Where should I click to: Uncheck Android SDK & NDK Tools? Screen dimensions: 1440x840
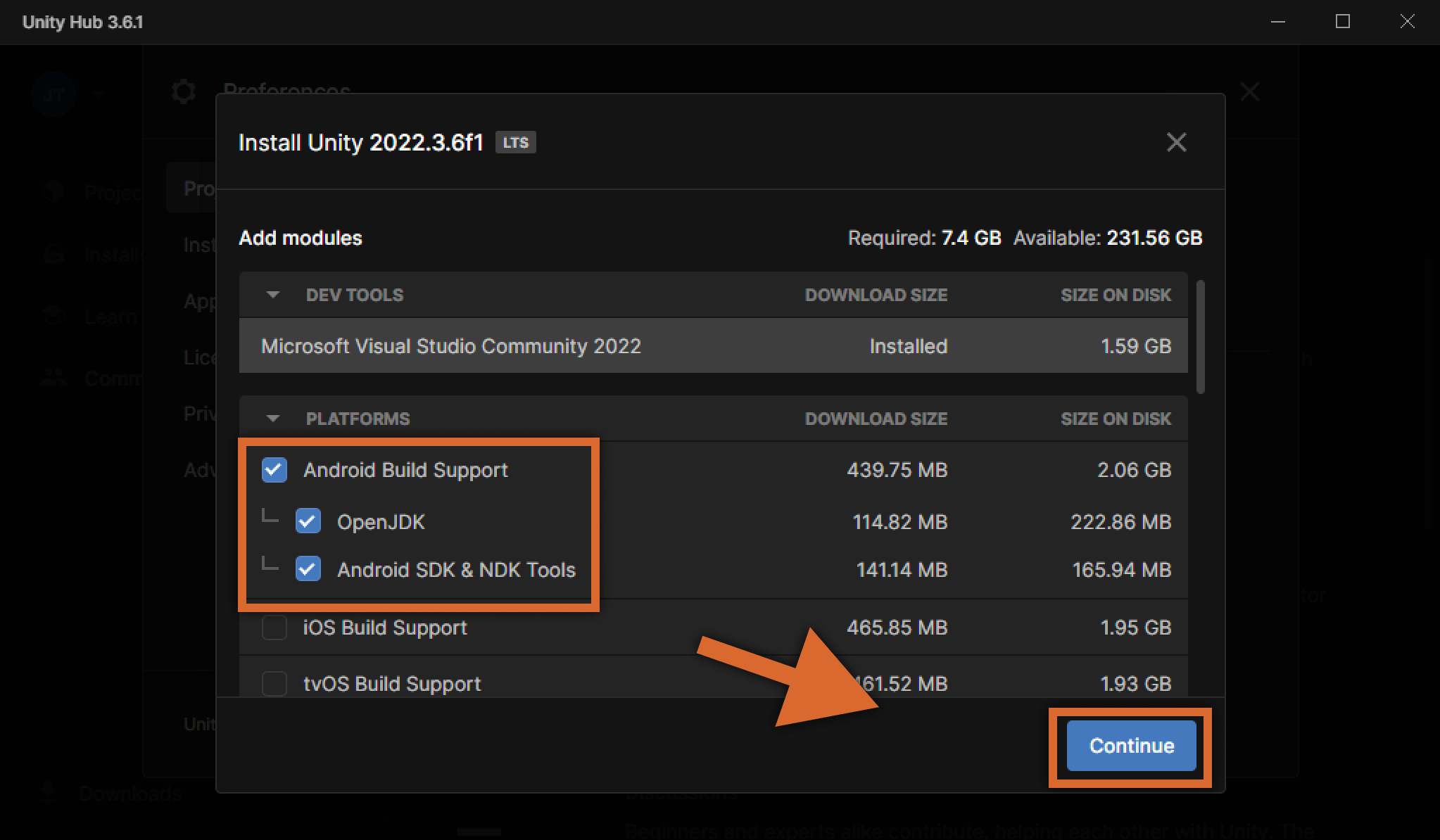pos(308,570)
